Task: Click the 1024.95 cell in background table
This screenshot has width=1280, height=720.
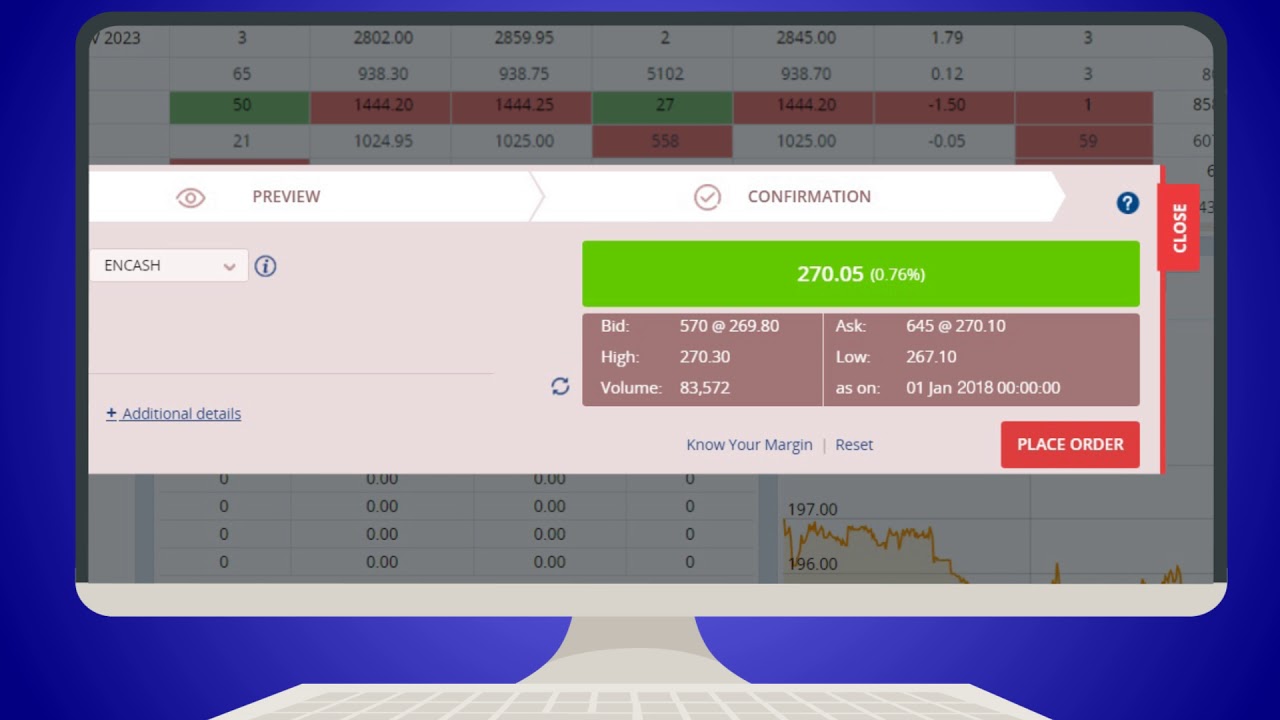Action: pos(380,141)
